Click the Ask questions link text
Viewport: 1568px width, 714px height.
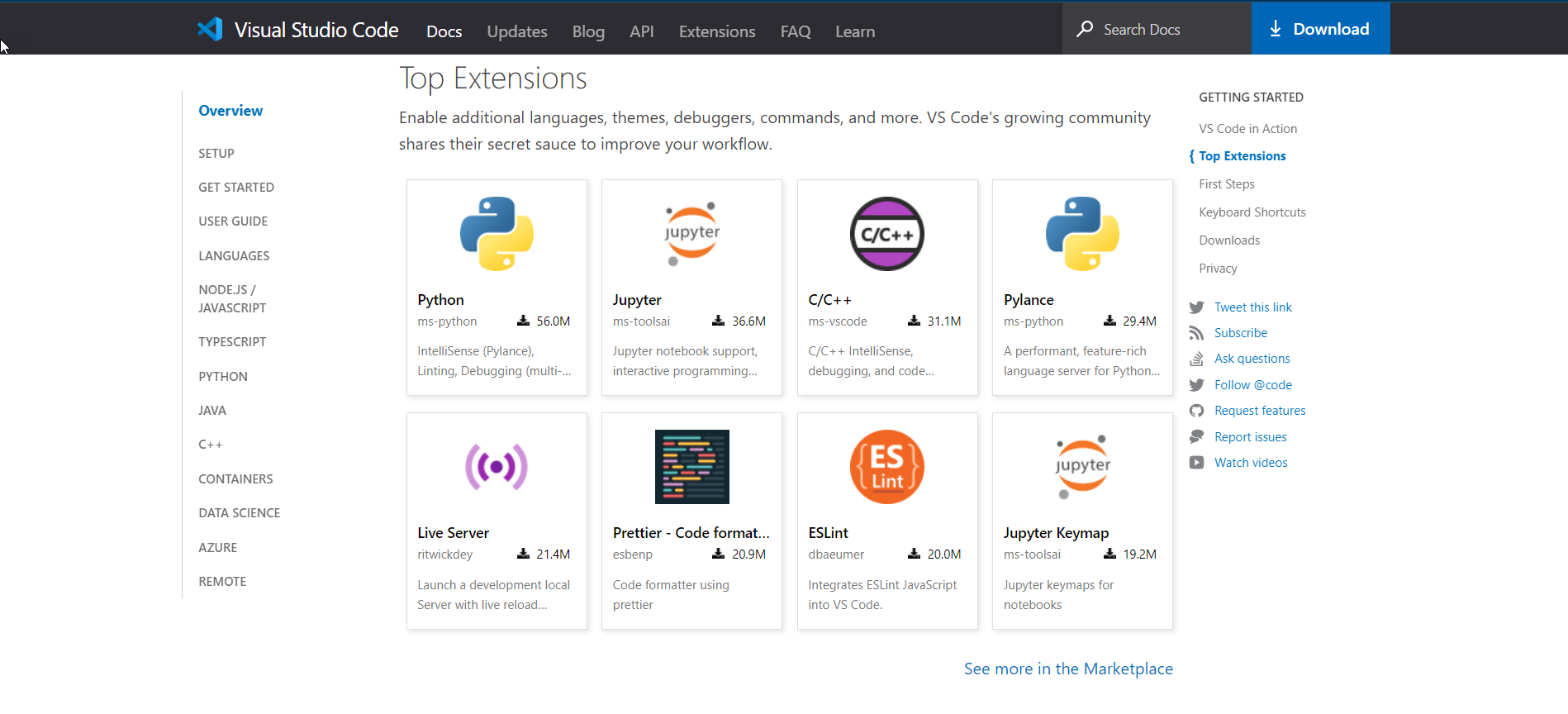pyautogui.click(x=1252, y=358)
